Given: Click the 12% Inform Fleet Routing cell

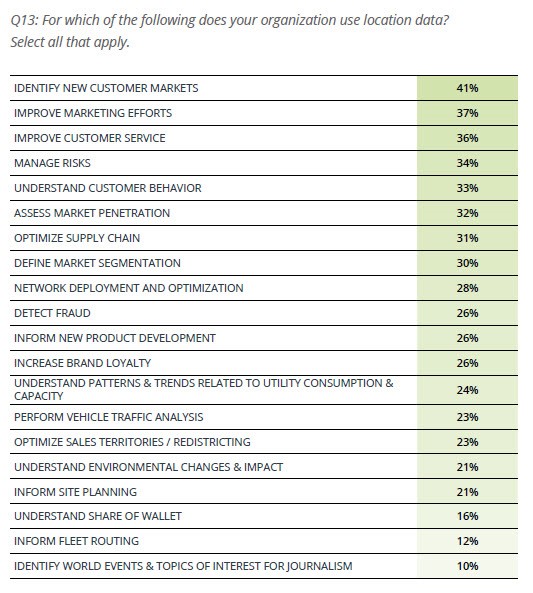Looking at the screenshot, I should tap(467, 541).
